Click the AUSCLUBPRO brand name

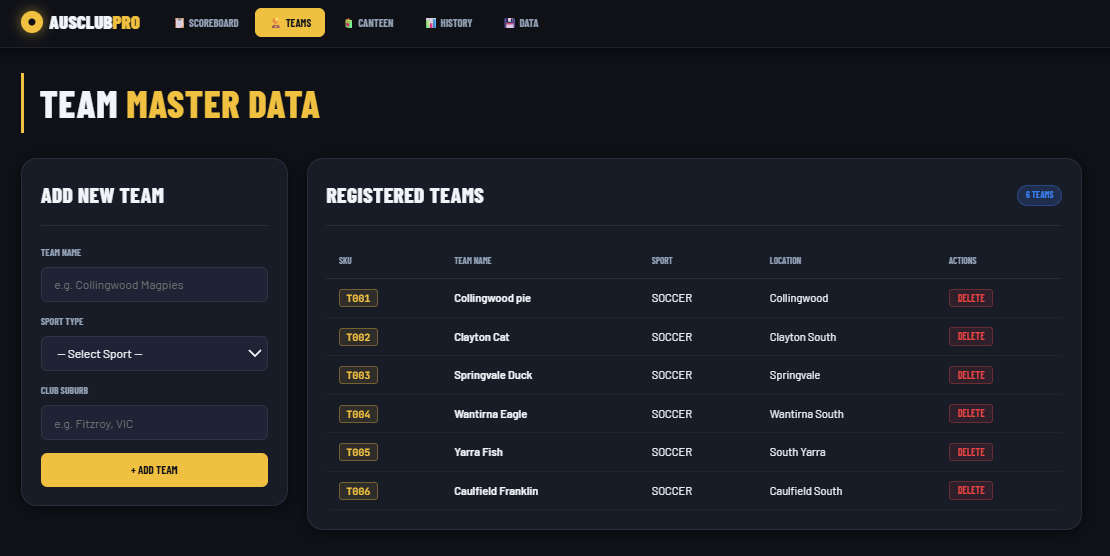(94, 23)
